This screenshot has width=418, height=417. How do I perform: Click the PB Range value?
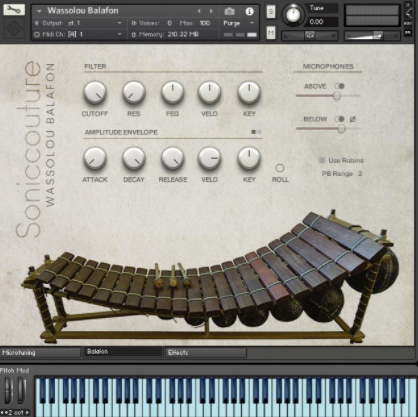(360, 174)
